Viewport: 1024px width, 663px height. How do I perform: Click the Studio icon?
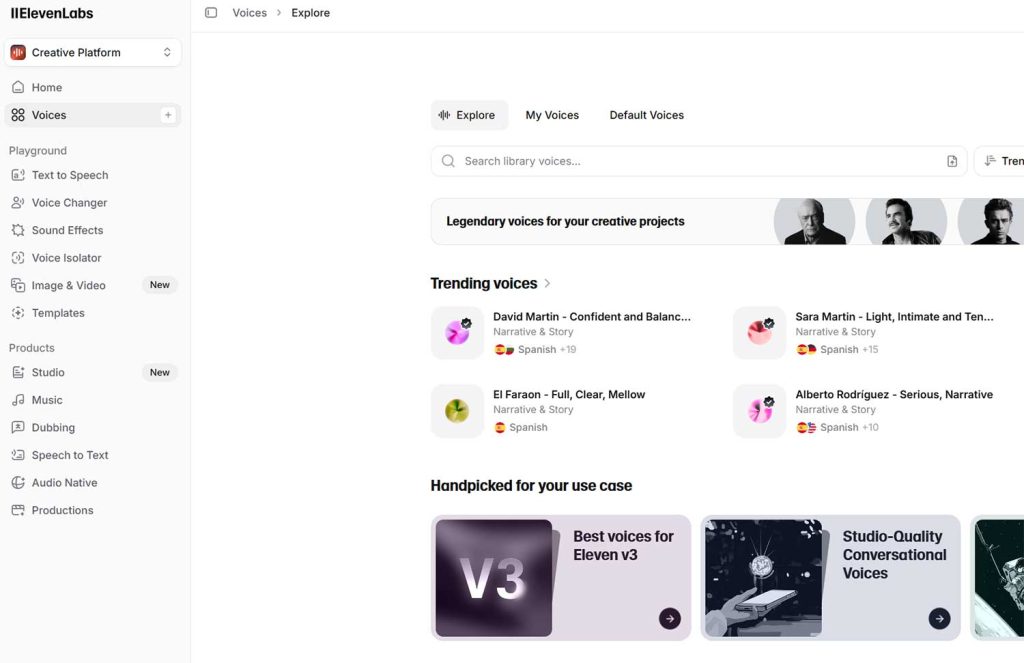pyautogui.click(x=18, y=372)
